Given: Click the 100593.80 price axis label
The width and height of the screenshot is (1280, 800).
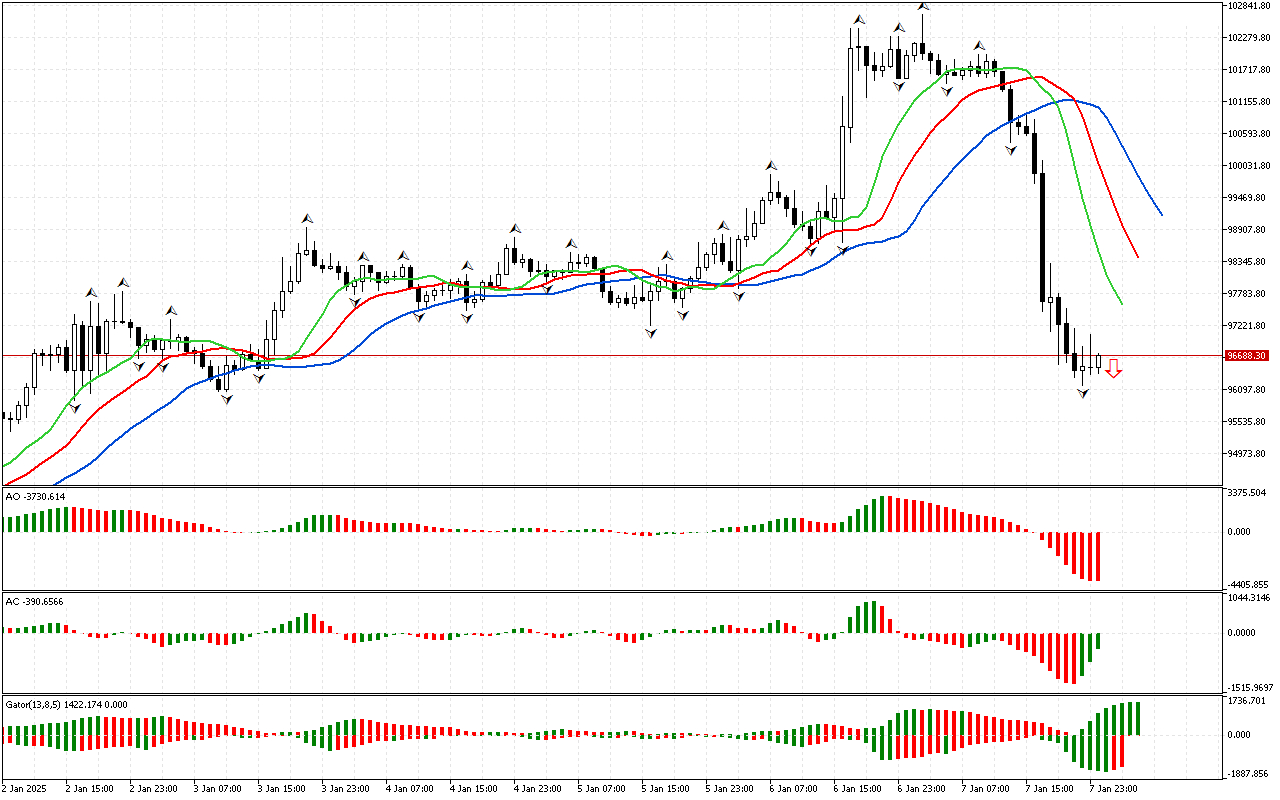Looking at the screenshot, I should tap(1248, 134).
